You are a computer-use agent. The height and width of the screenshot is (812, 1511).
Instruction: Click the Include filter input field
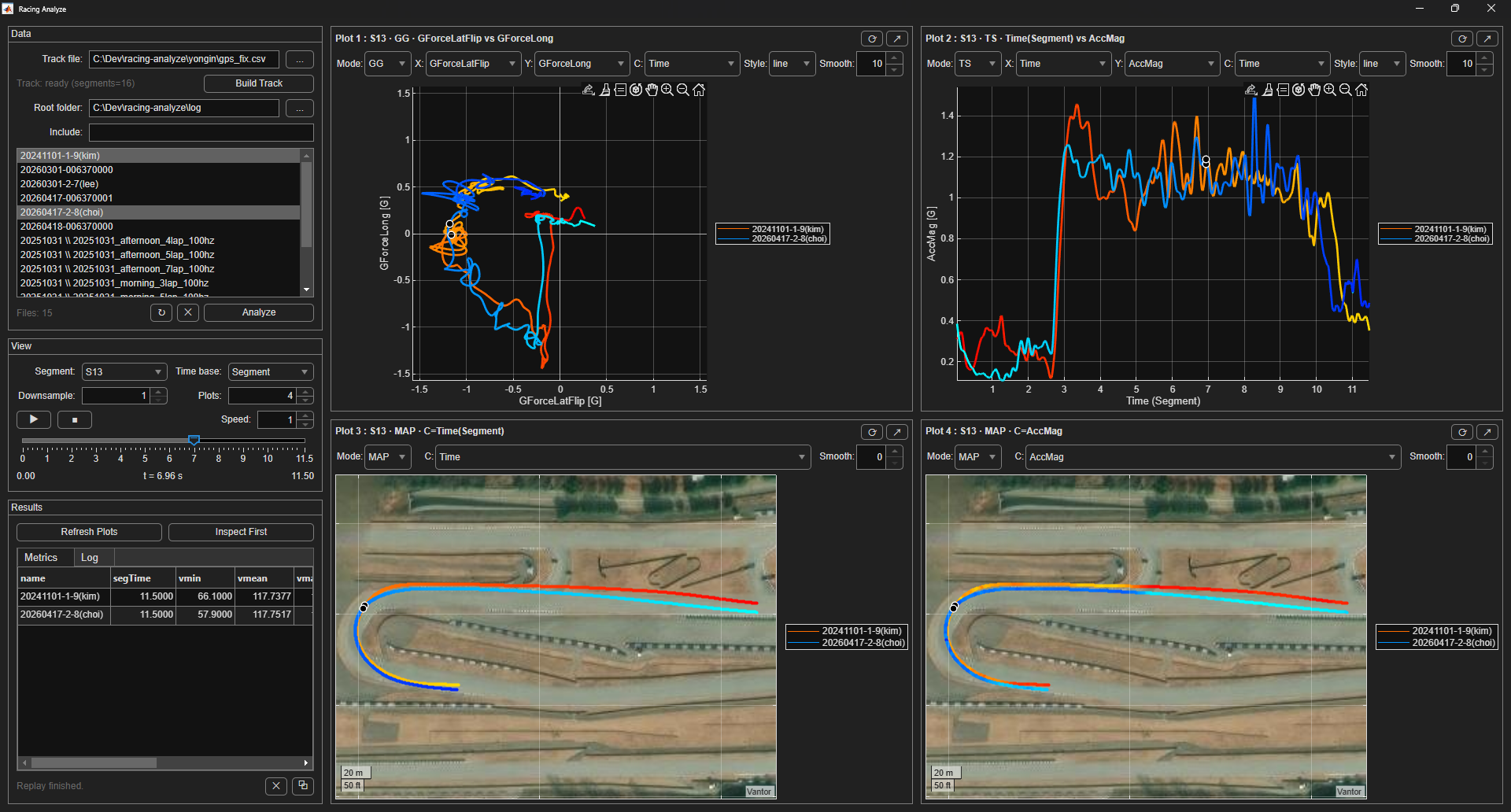pos(201,132)
